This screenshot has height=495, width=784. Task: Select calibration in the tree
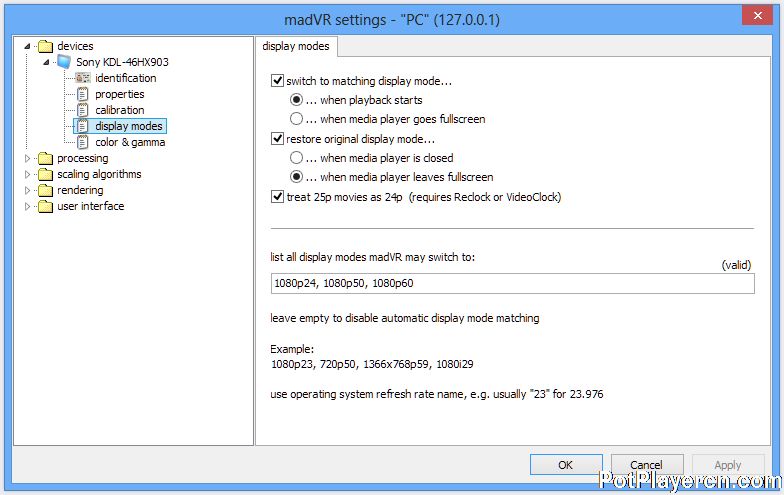pyautogui.click(x=120, y=110)
